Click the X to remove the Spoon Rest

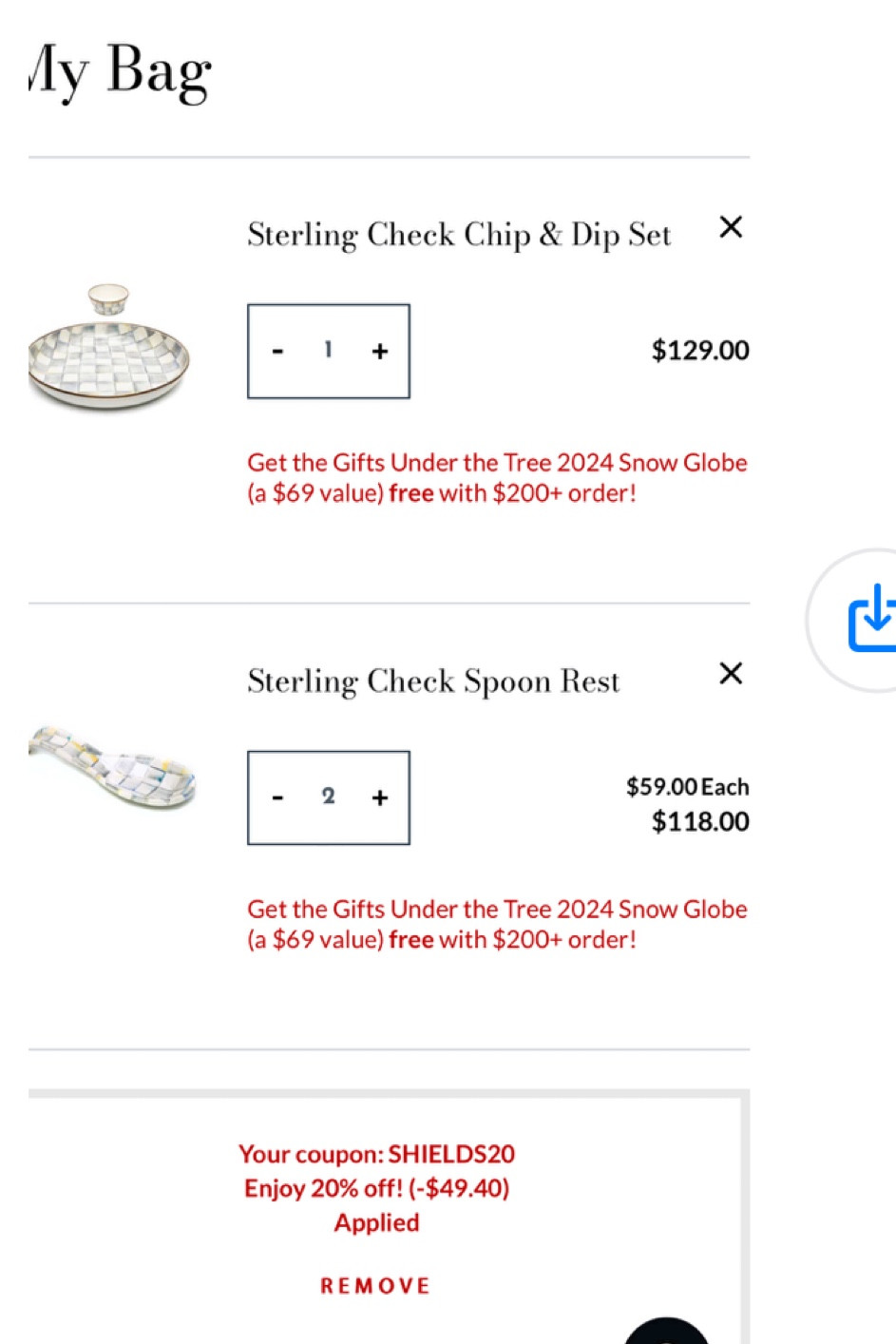pyautogui.click(x=731, y=674)
